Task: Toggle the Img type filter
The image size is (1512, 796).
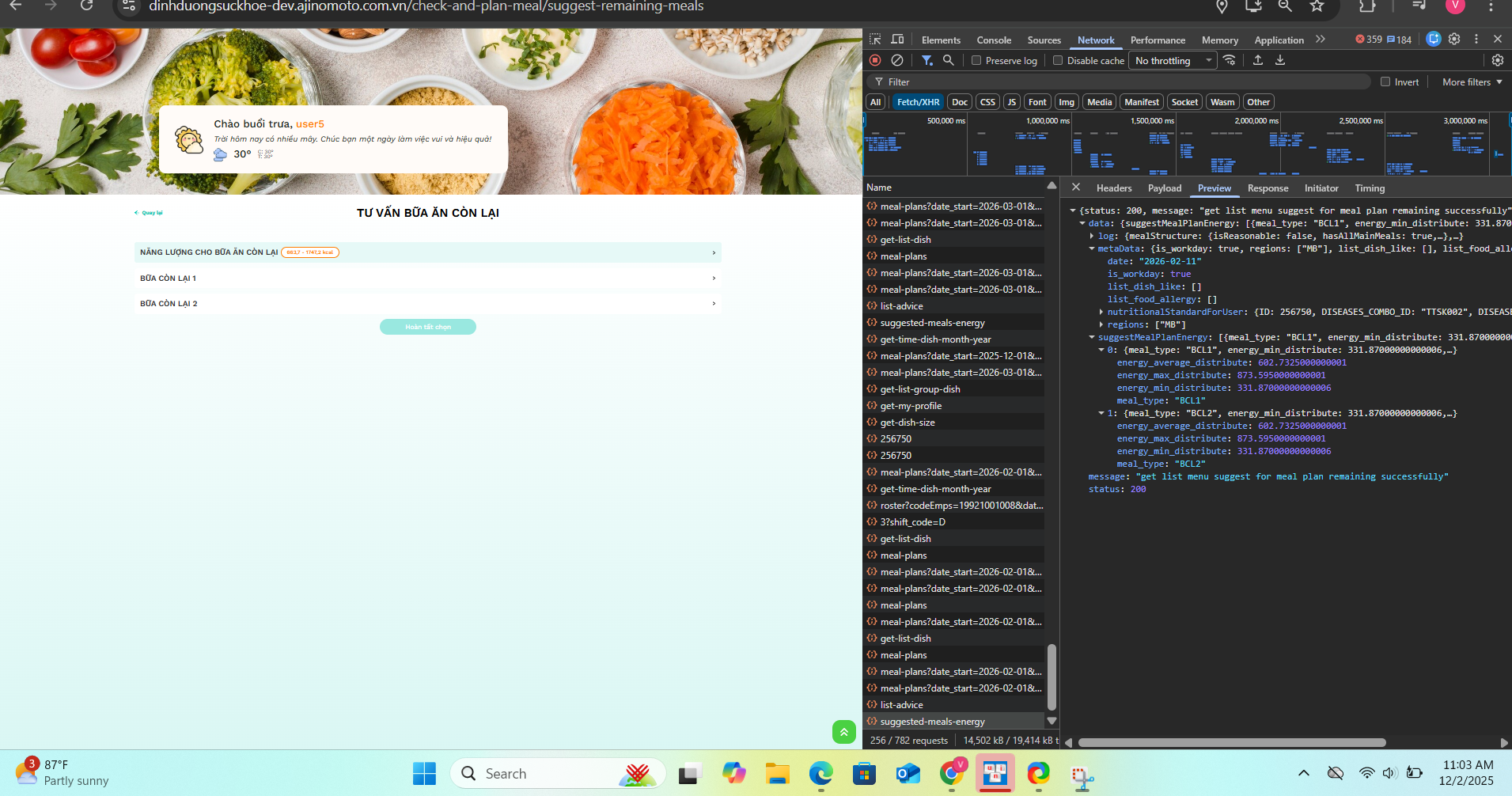Action: (x=1067, y=102)
